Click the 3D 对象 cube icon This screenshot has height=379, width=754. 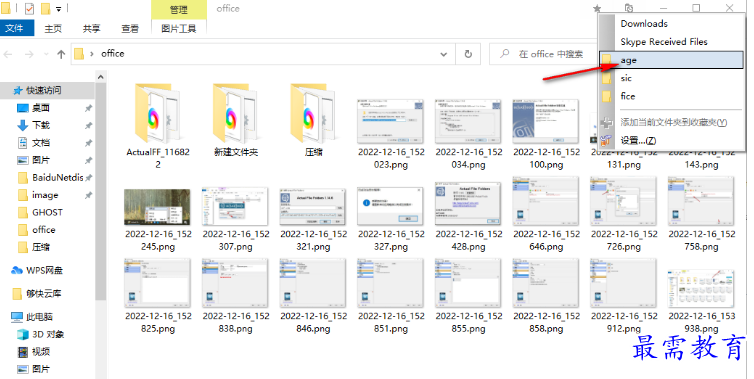pos(23,334)
